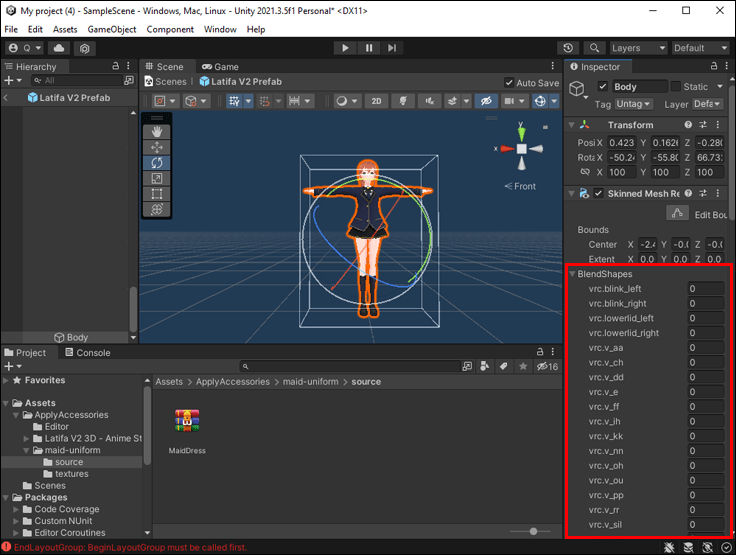
Task: Open the Window menu
Action: (220, 29)
